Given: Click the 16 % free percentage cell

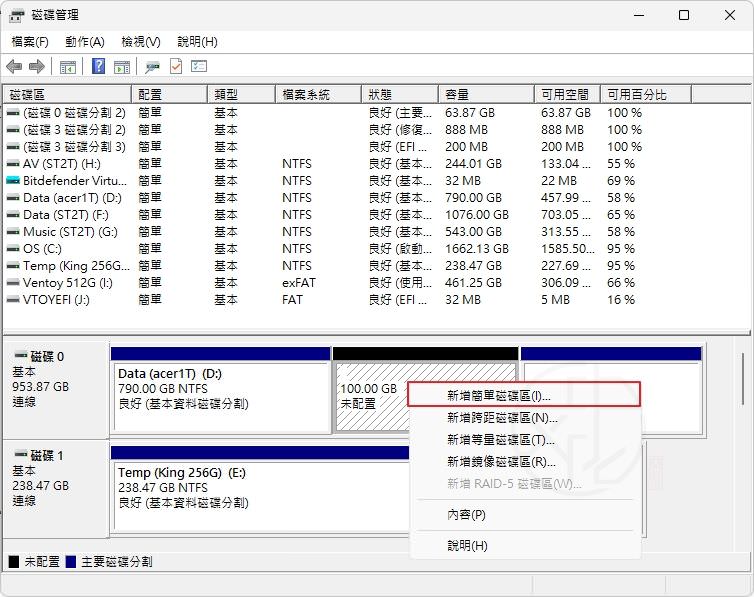Looking at the screenshot, I should pyautogui.click(x=621, y=300).
